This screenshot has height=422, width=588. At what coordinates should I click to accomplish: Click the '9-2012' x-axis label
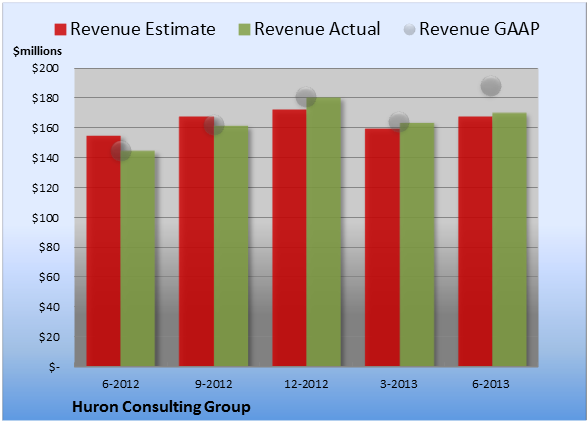(213, 384)
